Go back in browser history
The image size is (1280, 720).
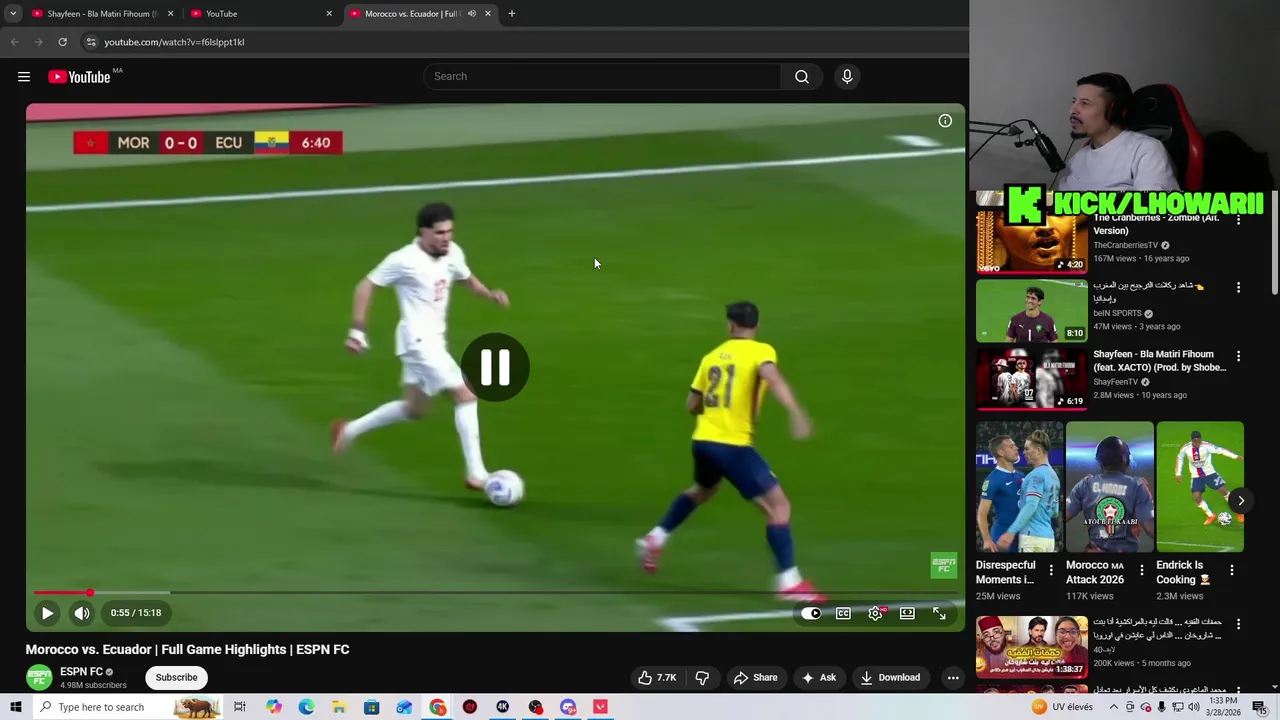coord(14,42)
